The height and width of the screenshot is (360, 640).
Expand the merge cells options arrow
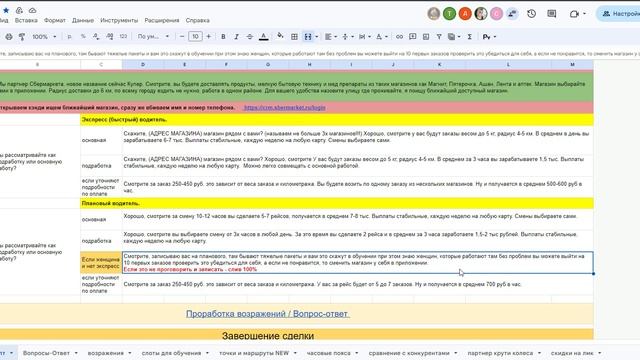(317, 37)
